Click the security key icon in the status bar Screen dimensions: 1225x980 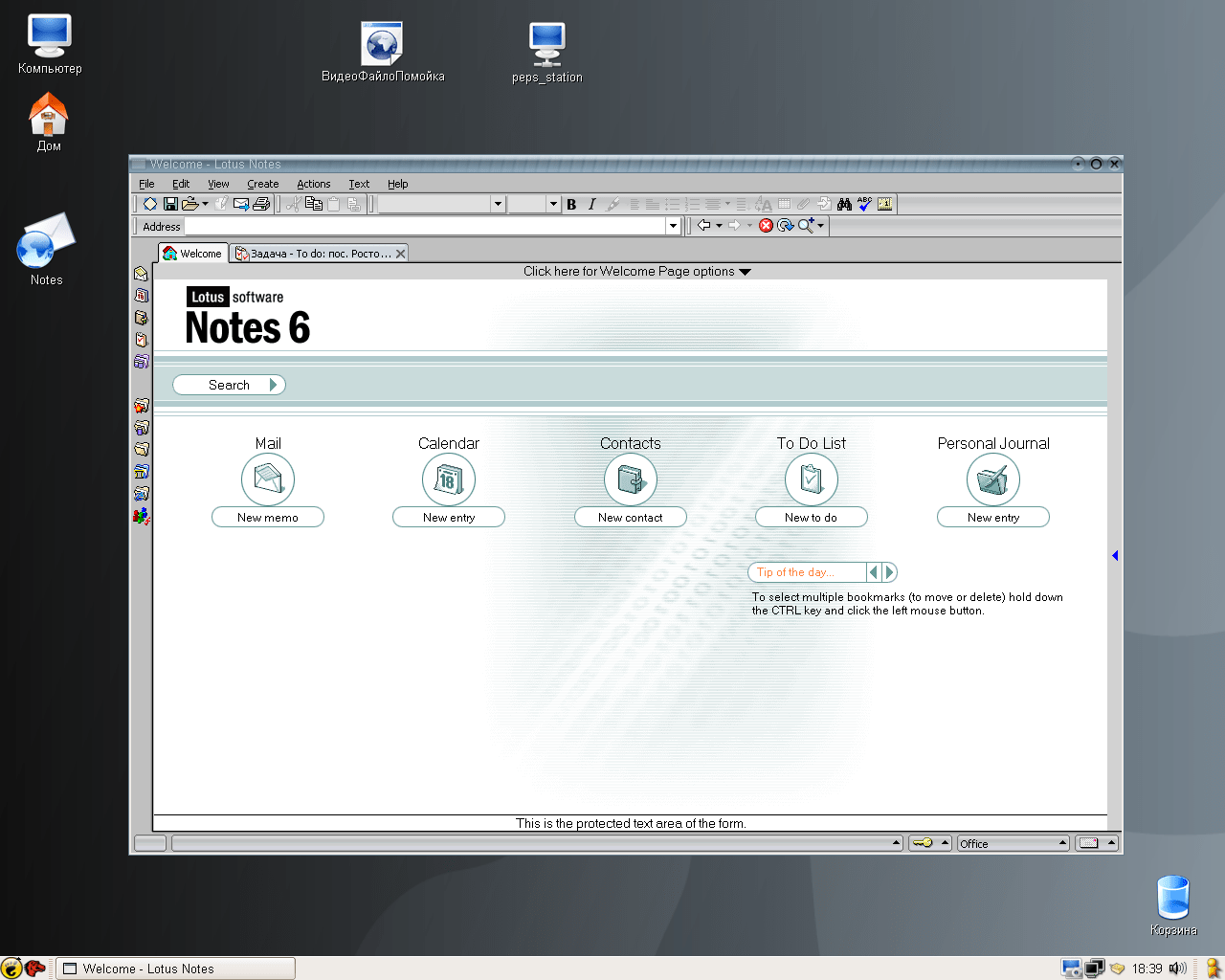[x=923, y=843]
